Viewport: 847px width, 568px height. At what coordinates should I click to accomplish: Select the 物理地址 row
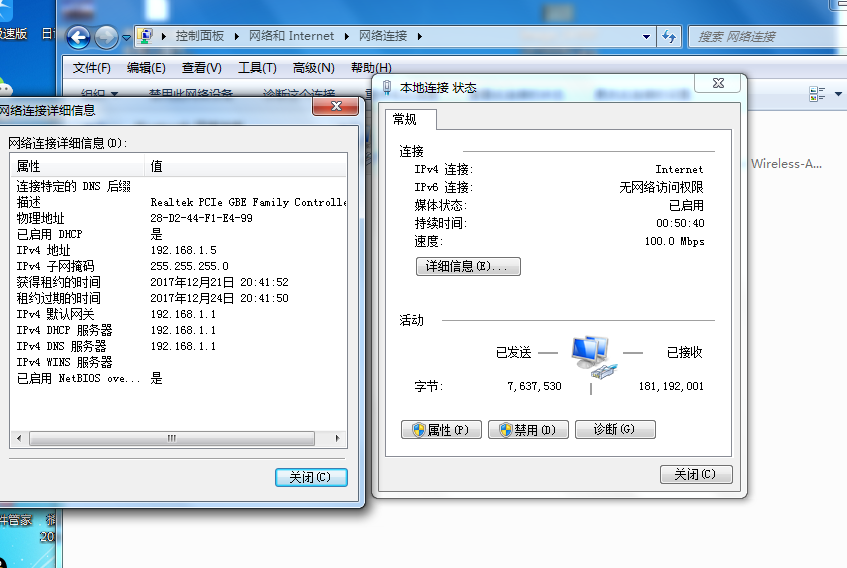179,218
